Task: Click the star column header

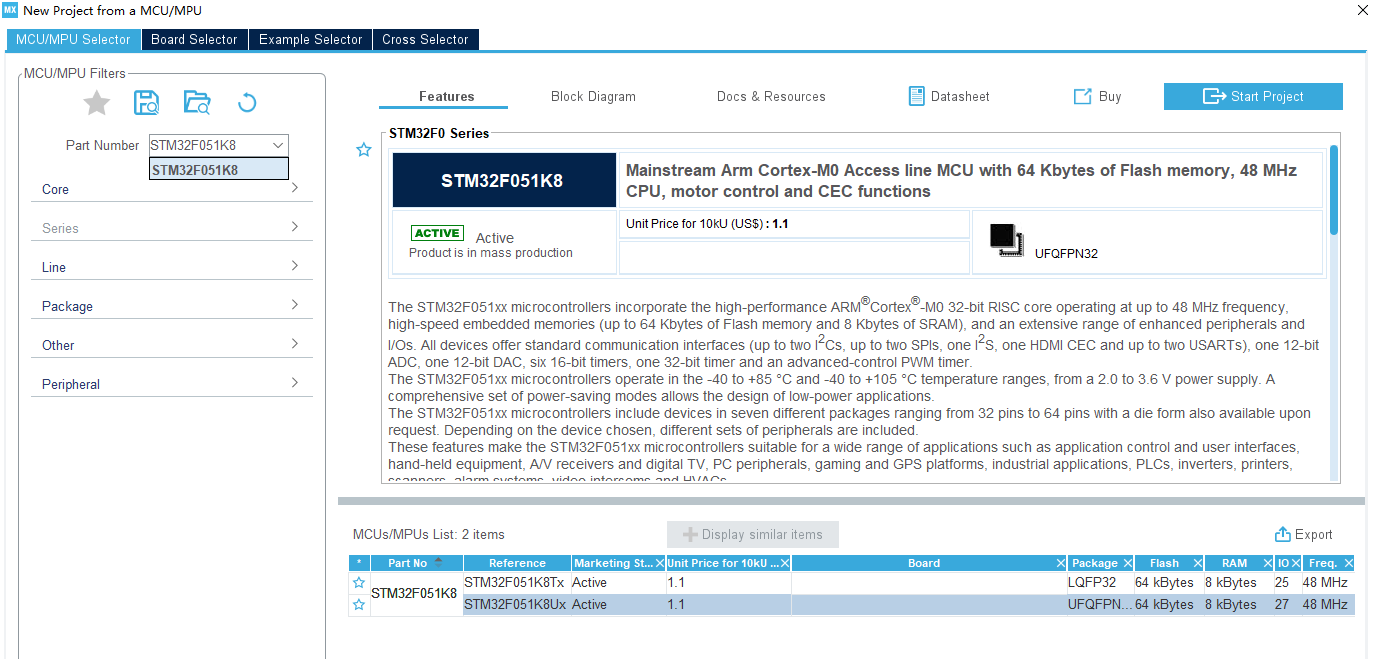Action: (x=359, y=563)
